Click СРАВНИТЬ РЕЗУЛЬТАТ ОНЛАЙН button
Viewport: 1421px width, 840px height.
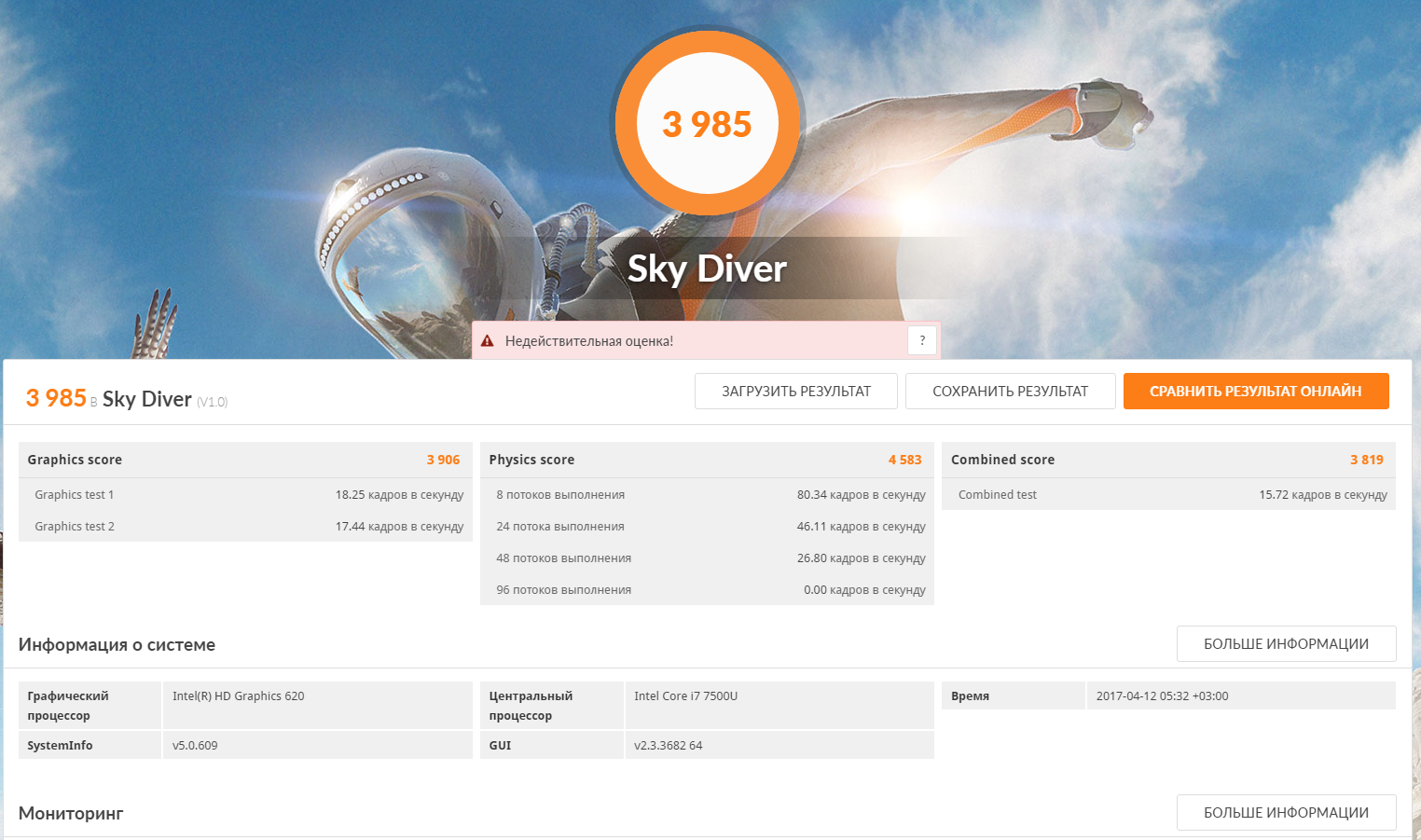(x=1256, y=392)
